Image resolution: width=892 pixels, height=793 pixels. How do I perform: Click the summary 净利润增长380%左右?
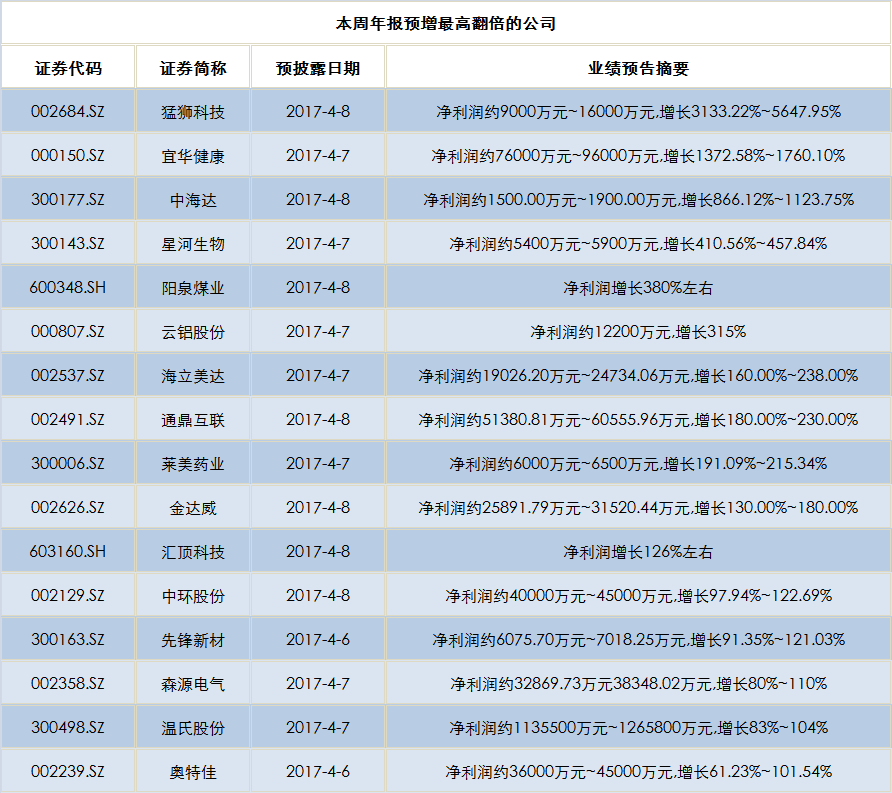(x=638, y=288)
